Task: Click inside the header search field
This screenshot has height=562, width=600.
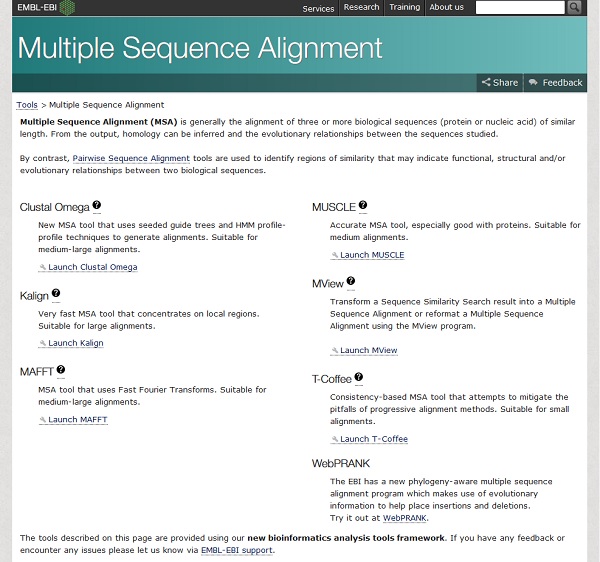Action: [520, 7]
